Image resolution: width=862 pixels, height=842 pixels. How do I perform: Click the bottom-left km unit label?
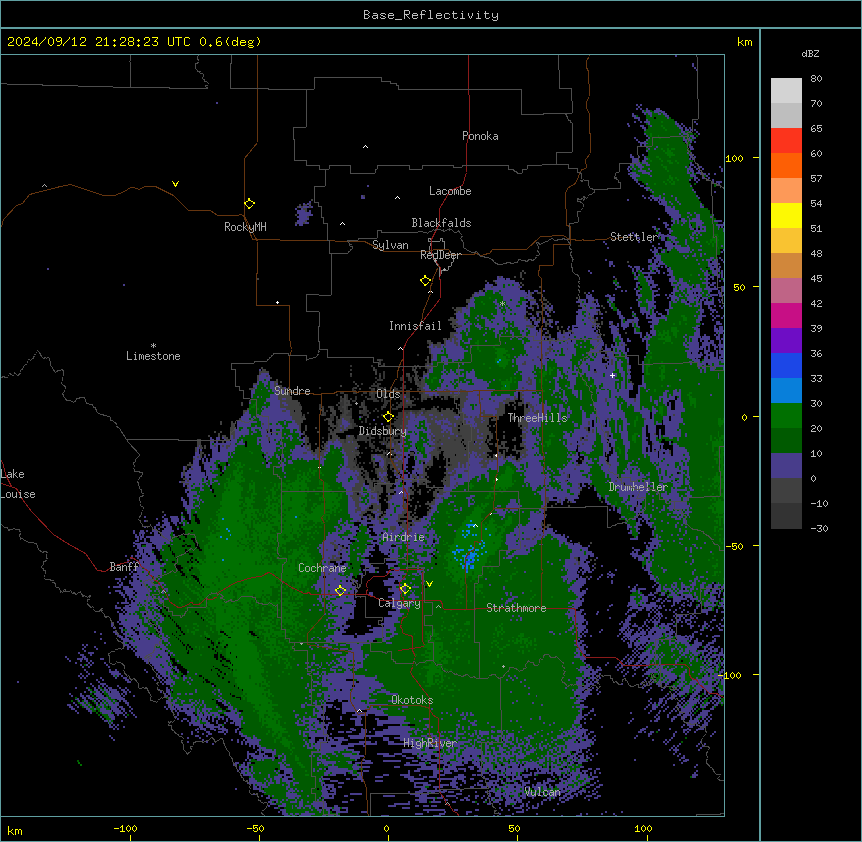click(x=15, y=830)
